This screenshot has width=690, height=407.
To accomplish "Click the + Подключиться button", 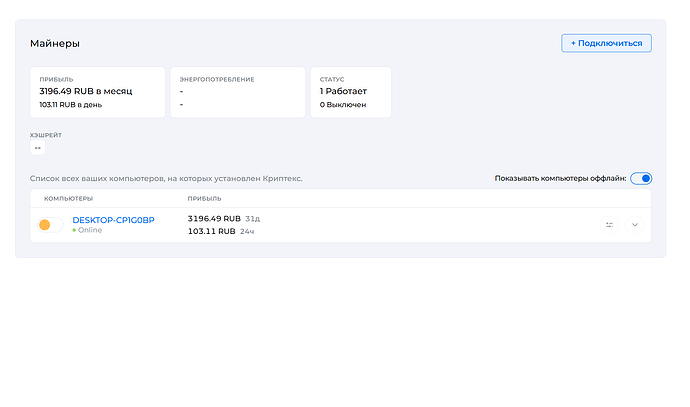I will point(606,43).
